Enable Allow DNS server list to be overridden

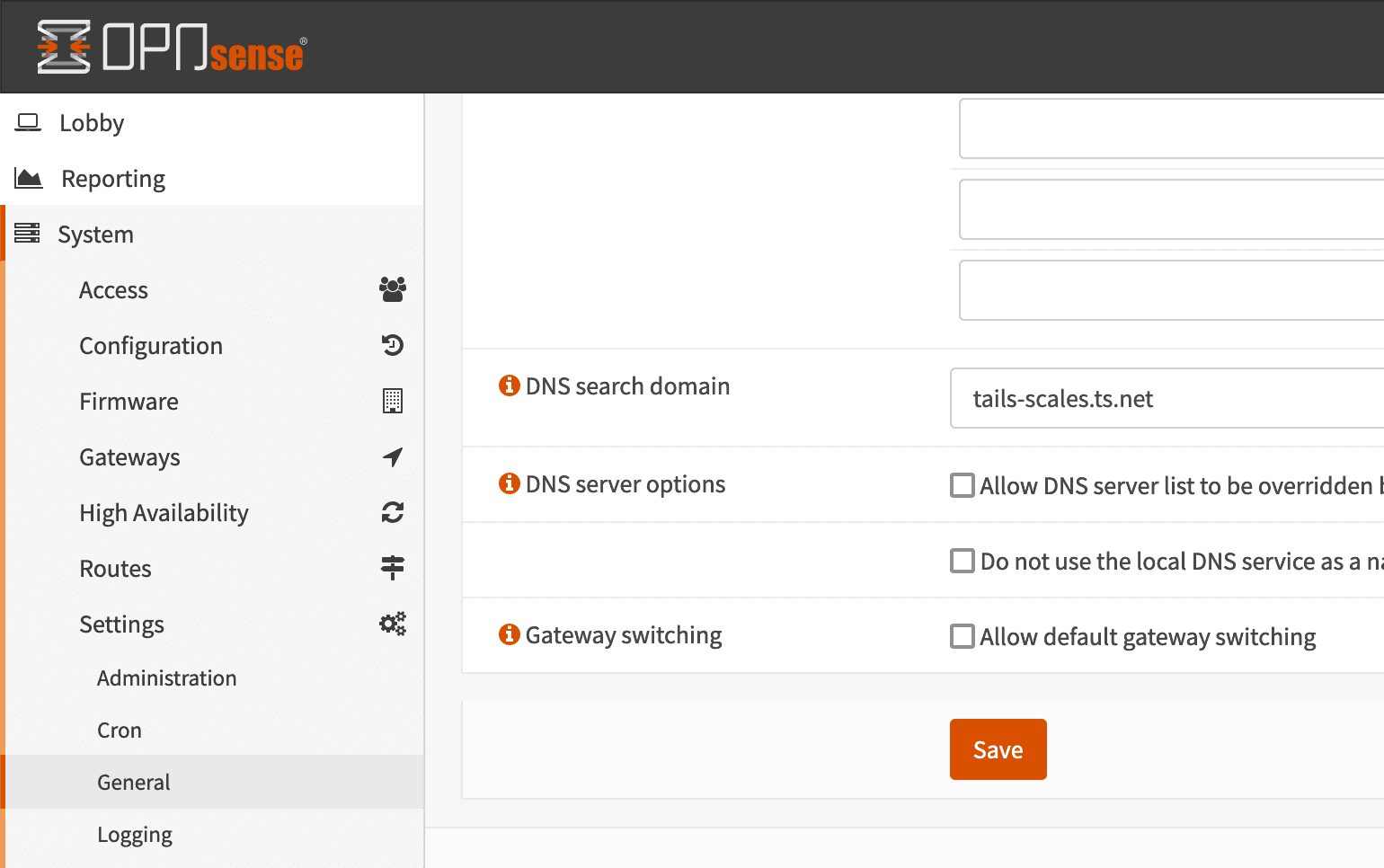tap(962, 484)
